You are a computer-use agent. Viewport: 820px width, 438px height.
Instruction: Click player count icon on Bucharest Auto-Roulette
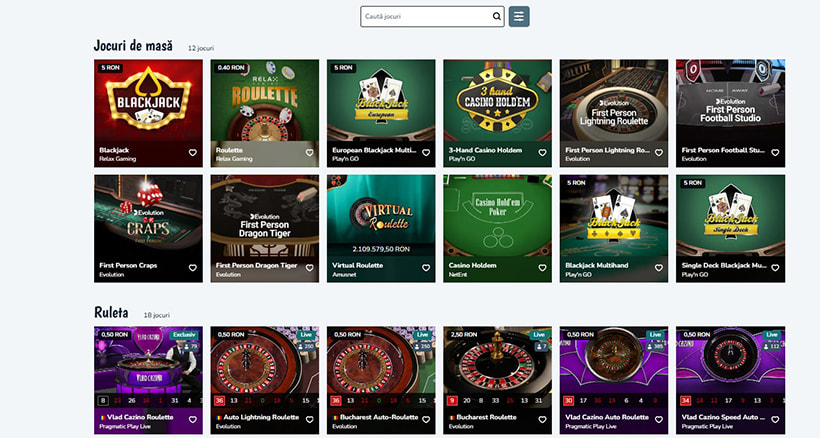[x=418, y=347]
